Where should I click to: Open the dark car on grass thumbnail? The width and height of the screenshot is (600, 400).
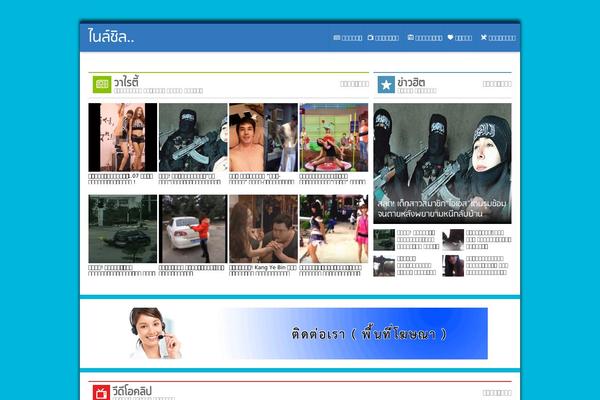[122, 229]
